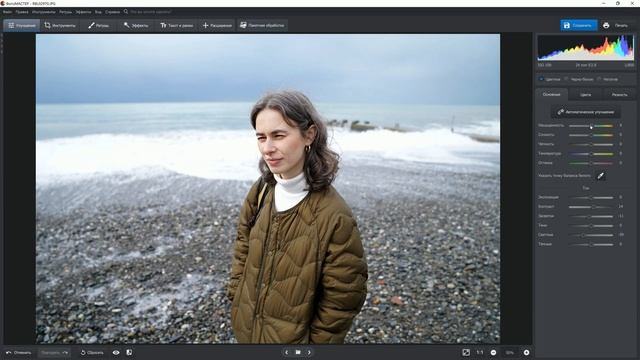640x360 pixels.
Task: Click the Отменить (Undo) button
Action: point(19,353)
